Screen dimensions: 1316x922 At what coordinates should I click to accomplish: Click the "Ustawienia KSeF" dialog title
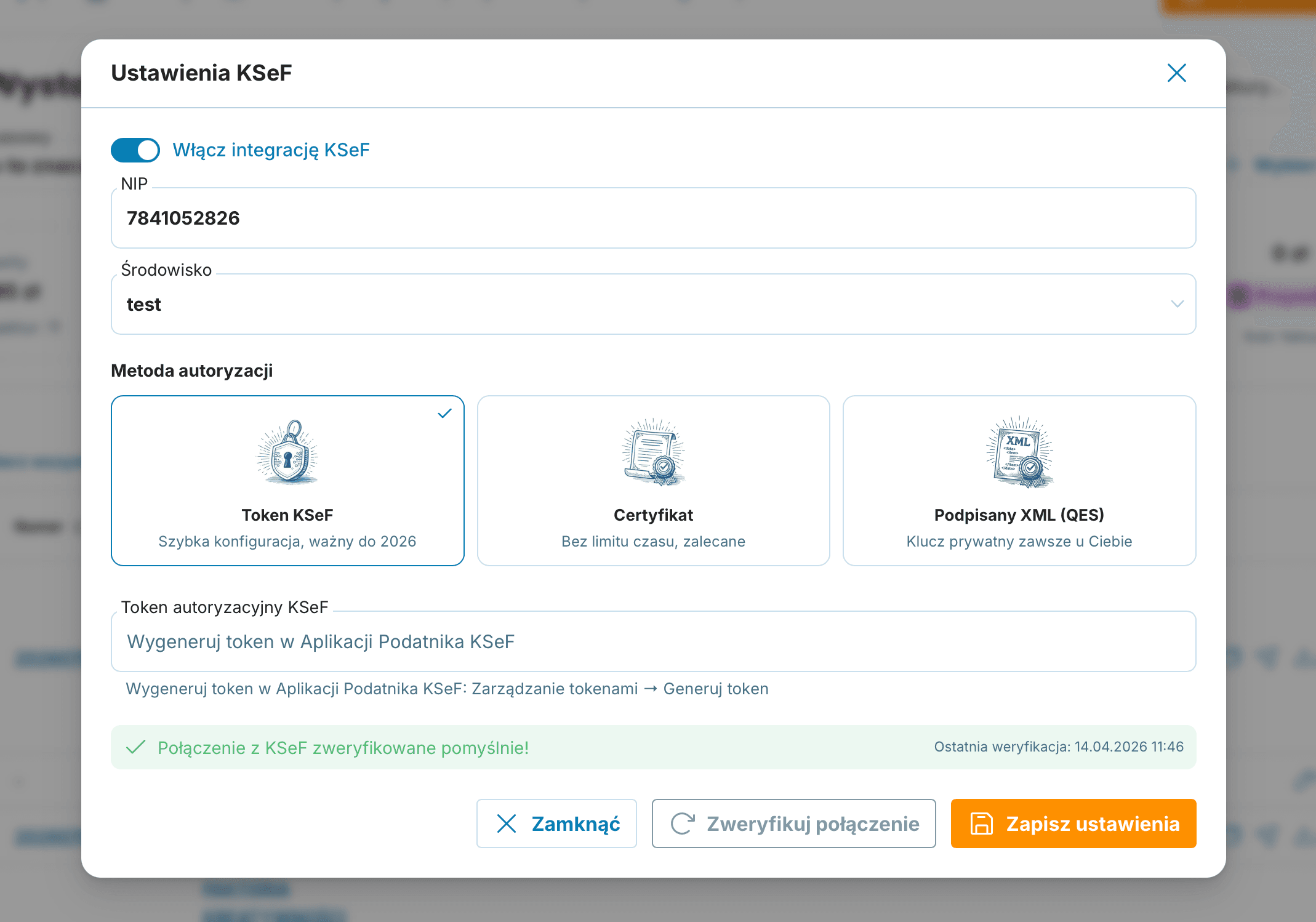click(201, 73)
